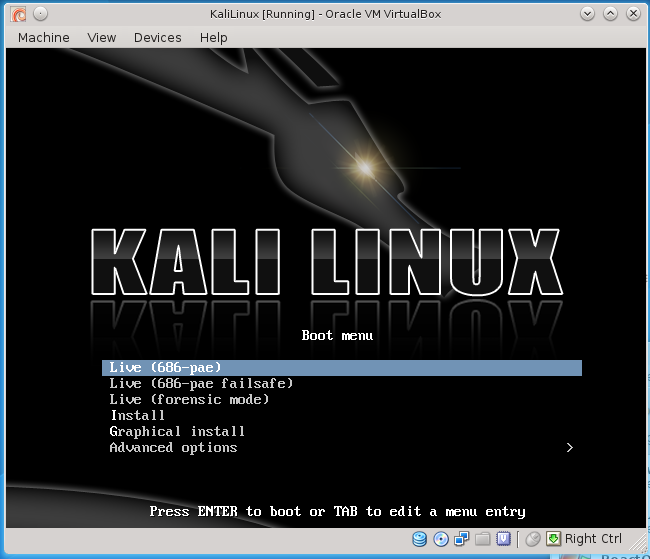Click the Boot menu heading
This screenshot has width=650, height=559.
pos(337,335)
